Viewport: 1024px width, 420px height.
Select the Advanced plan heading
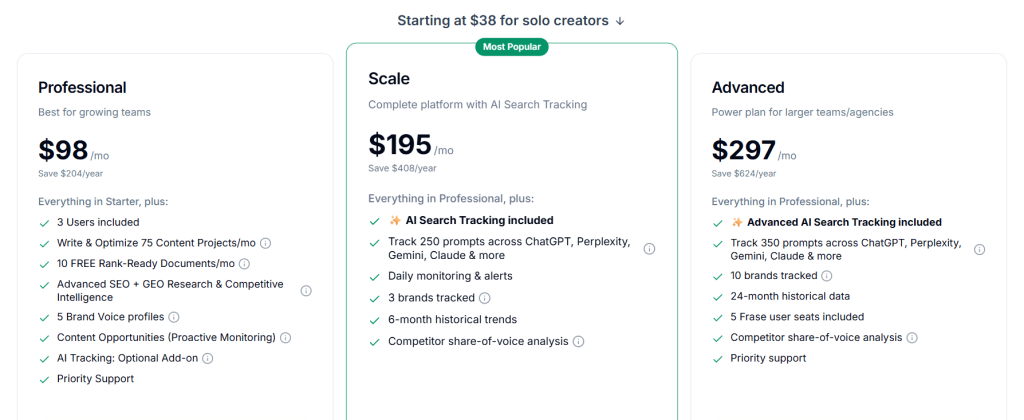point(748,87)
